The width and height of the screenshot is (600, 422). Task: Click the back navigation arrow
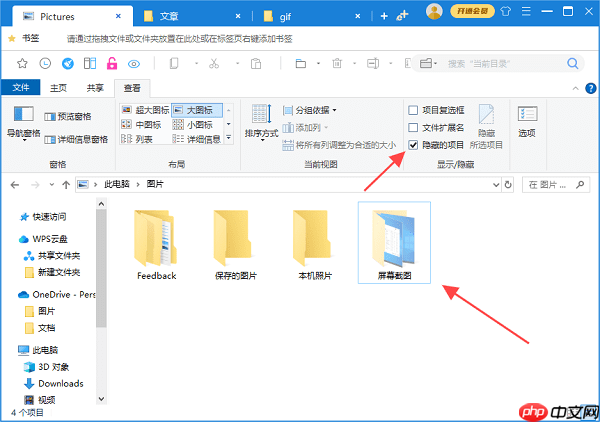[15, 185]
